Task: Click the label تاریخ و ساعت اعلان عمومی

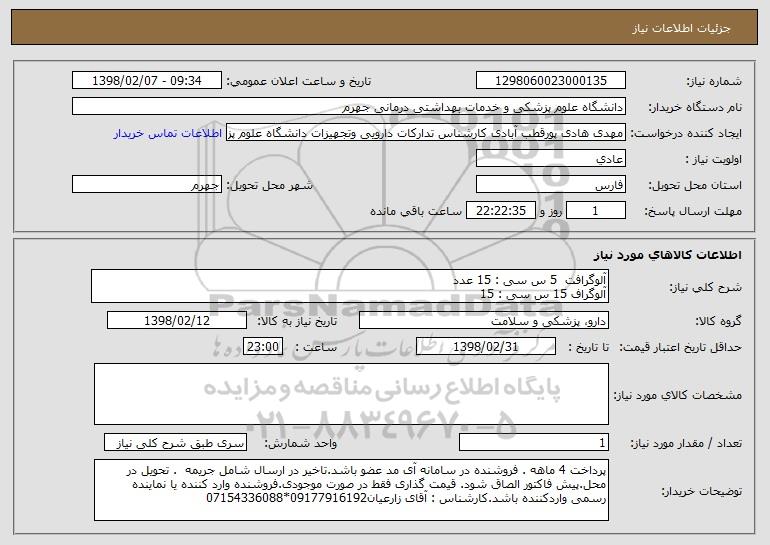Action: 299,82
